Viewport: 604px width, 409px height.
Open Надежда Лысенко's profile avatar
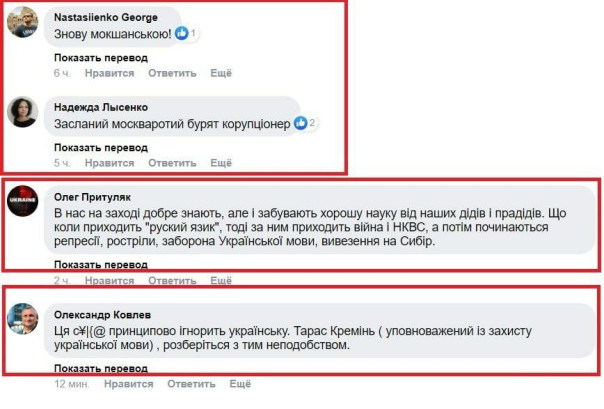coord(23,112)
